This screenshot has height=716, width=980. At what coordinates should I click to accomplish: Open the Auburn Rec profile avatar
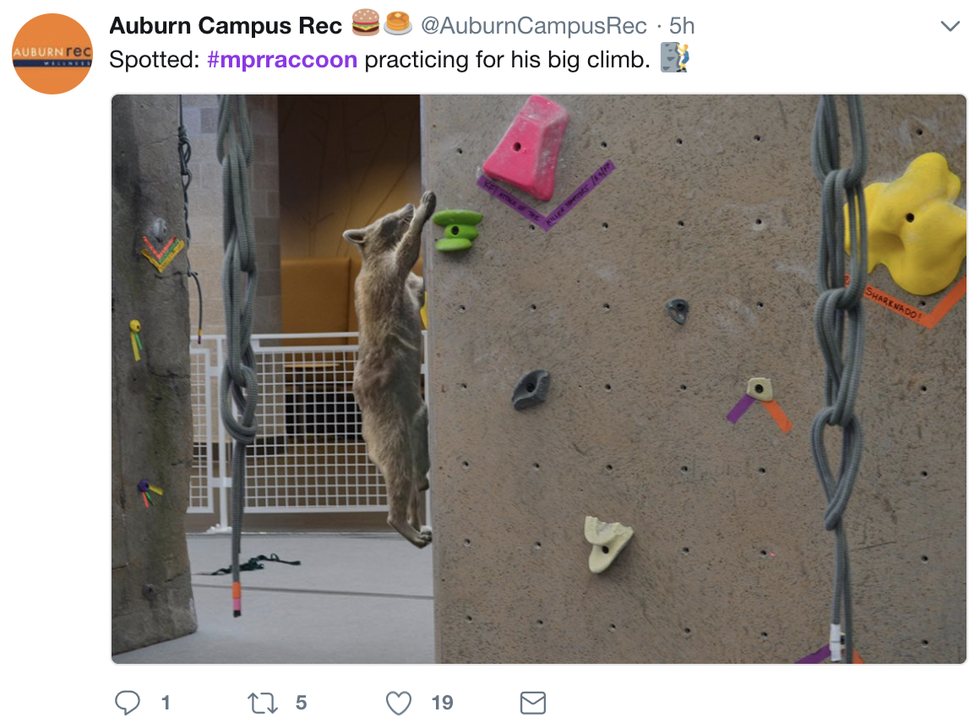click(52, 54)
